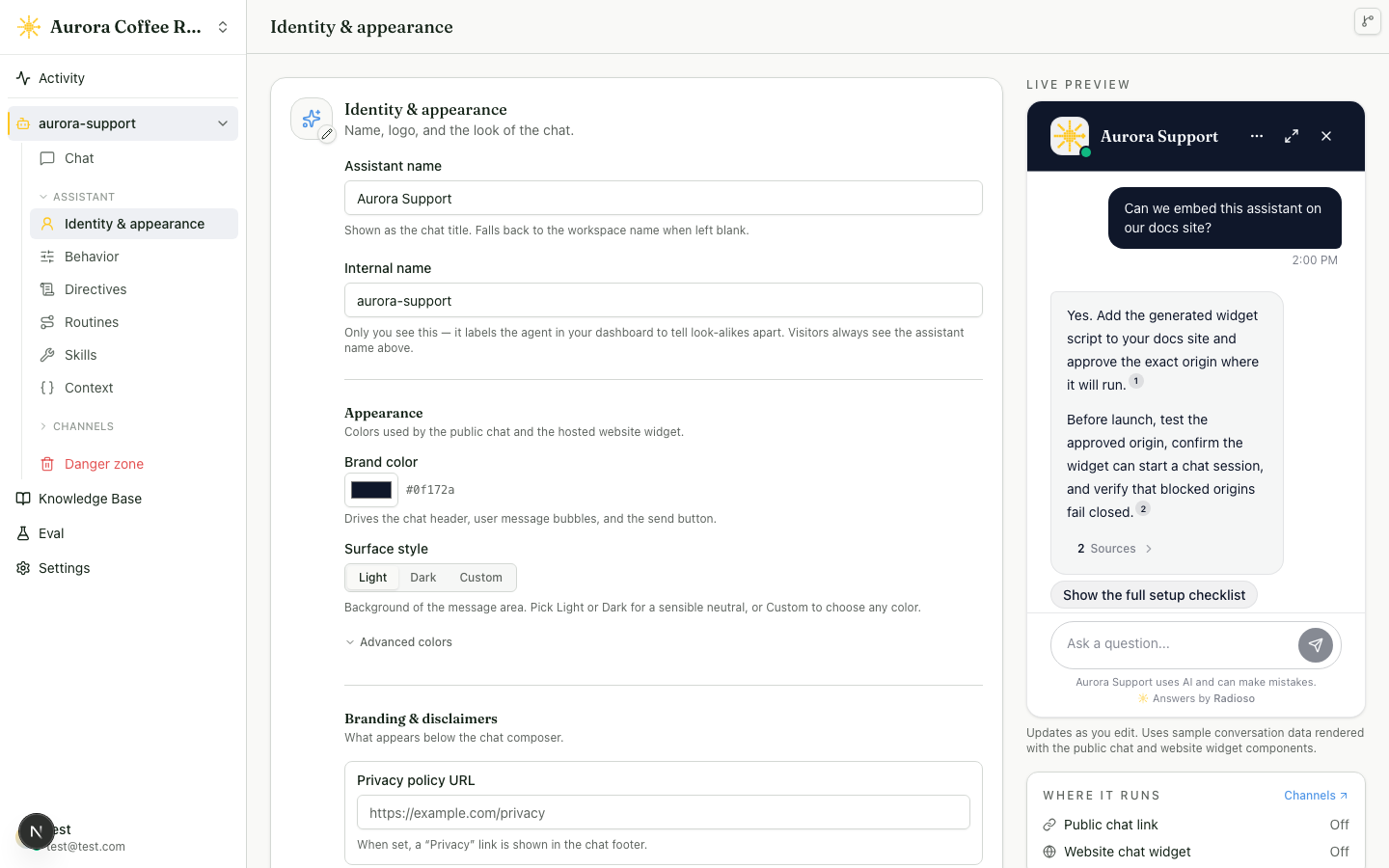This screenshot has height=868, width=1389.
Task: Click the Routines flow icon
Action: [x=47, y=322]
